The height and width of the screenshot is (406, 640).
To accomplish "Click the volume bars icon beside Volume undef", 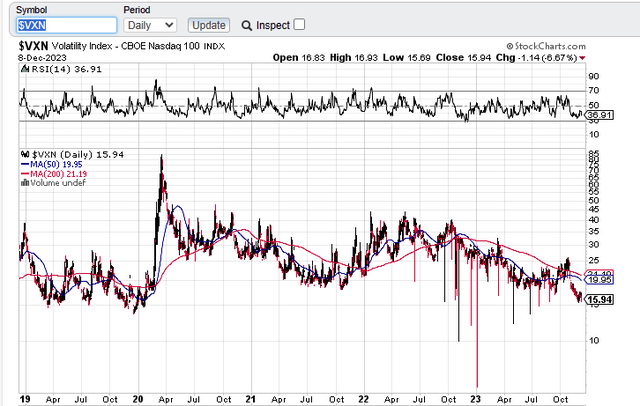I will click(x=25, y=183).
